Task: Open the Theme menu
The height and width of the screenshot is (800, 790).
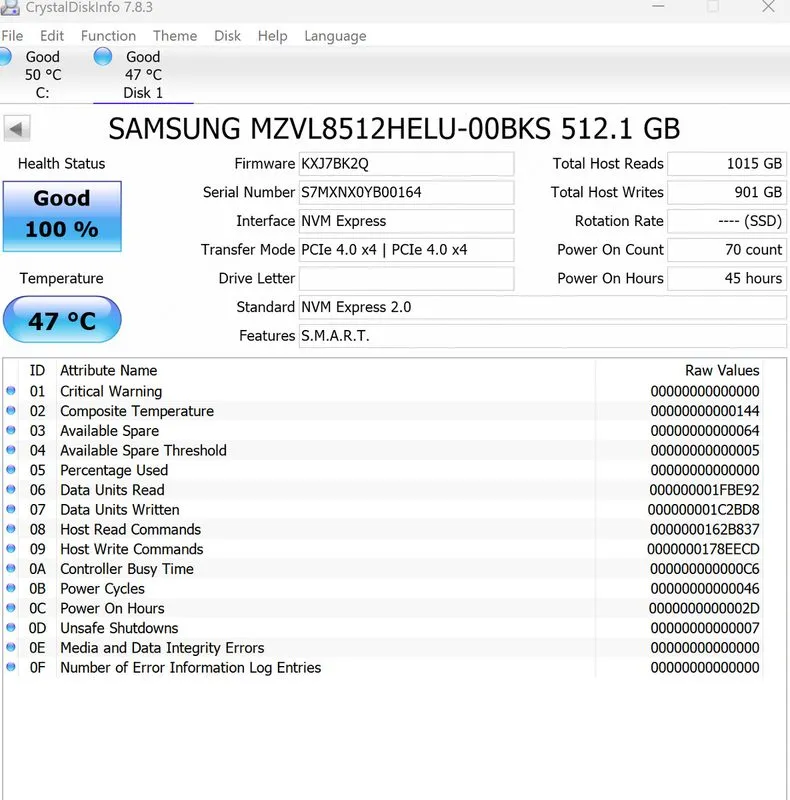Action: click(x=175, y=36)
